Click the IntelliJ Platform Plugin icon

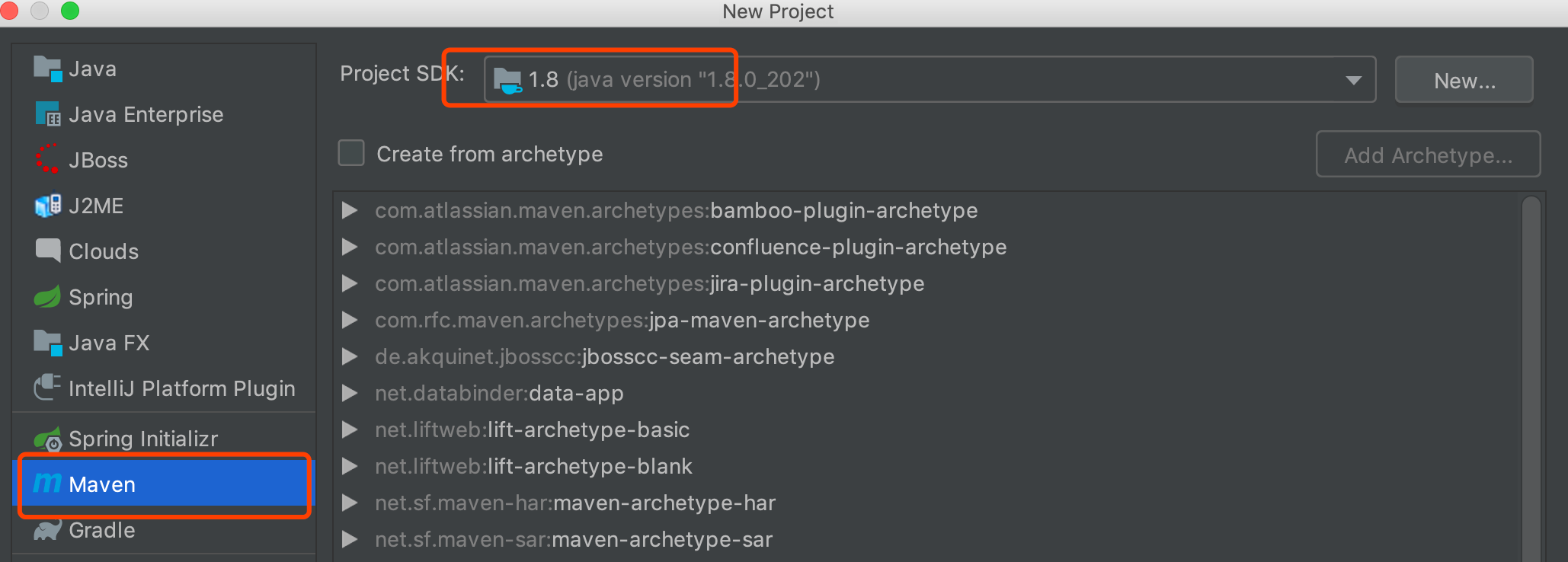click(47, 388)
